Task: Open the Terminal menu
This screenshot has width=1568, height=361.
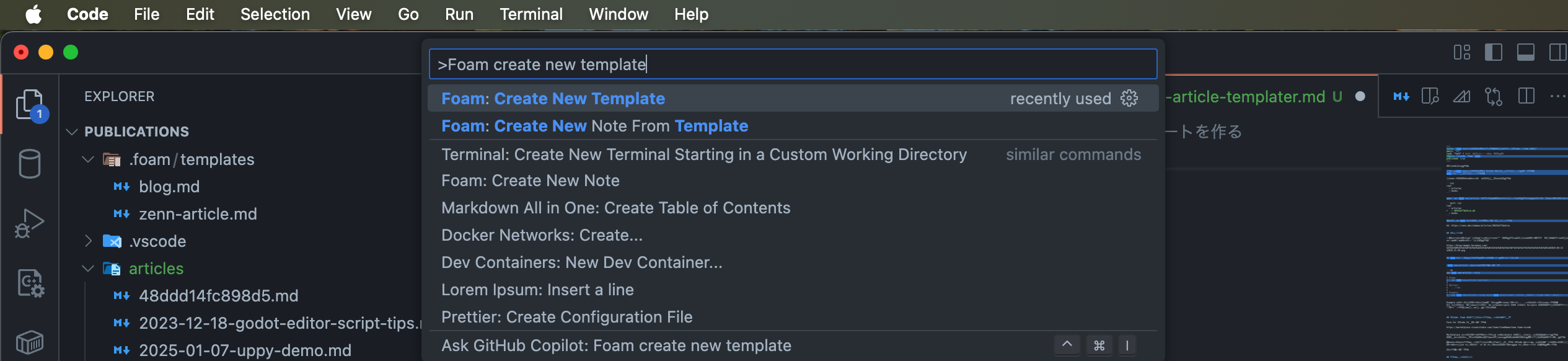Action: [x=531, y=14]
